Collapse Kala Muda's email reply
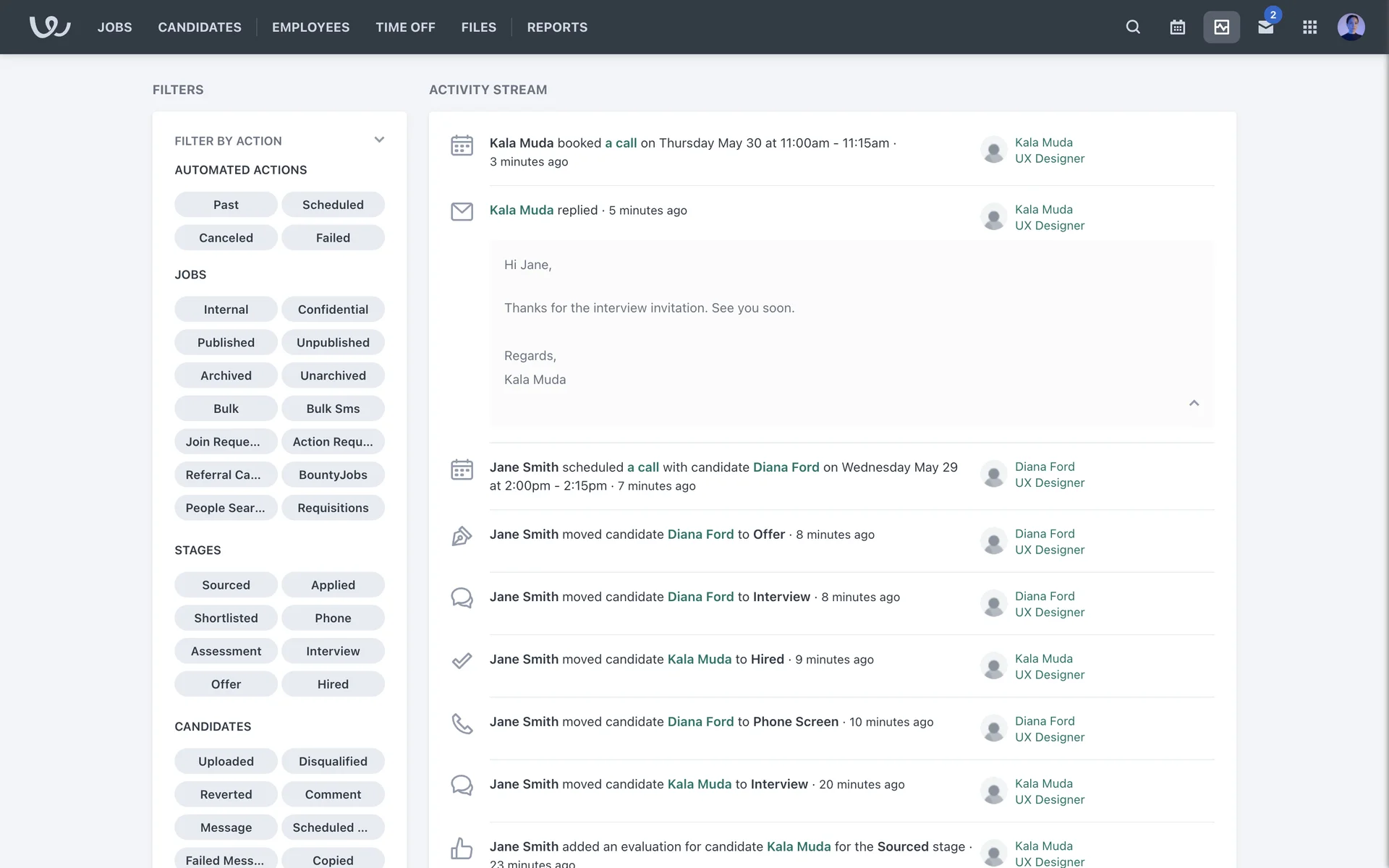The height and width of the screenshot is (868, 1389). click(x=1194, y=403)
